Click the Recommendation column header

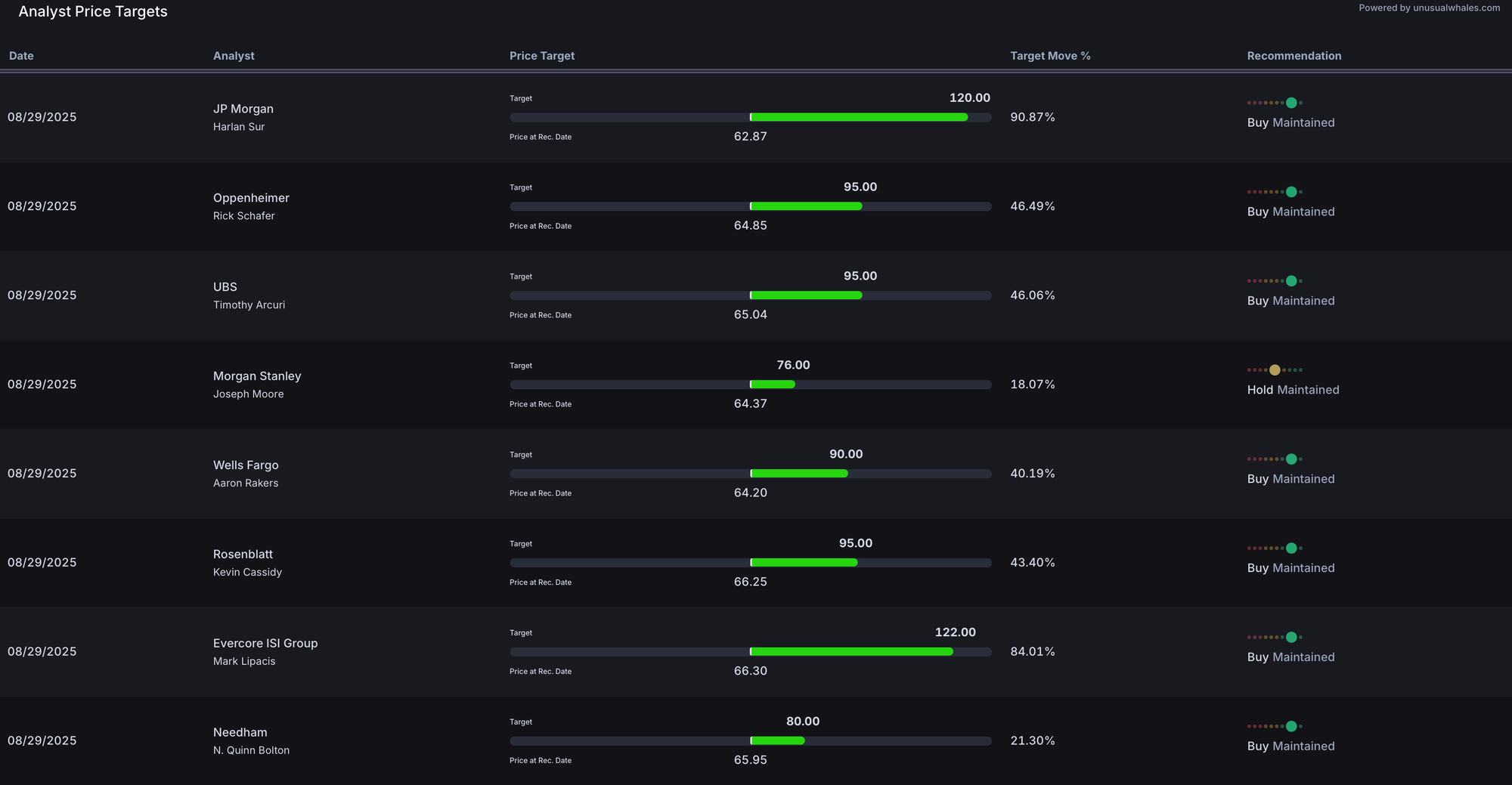1294,56
